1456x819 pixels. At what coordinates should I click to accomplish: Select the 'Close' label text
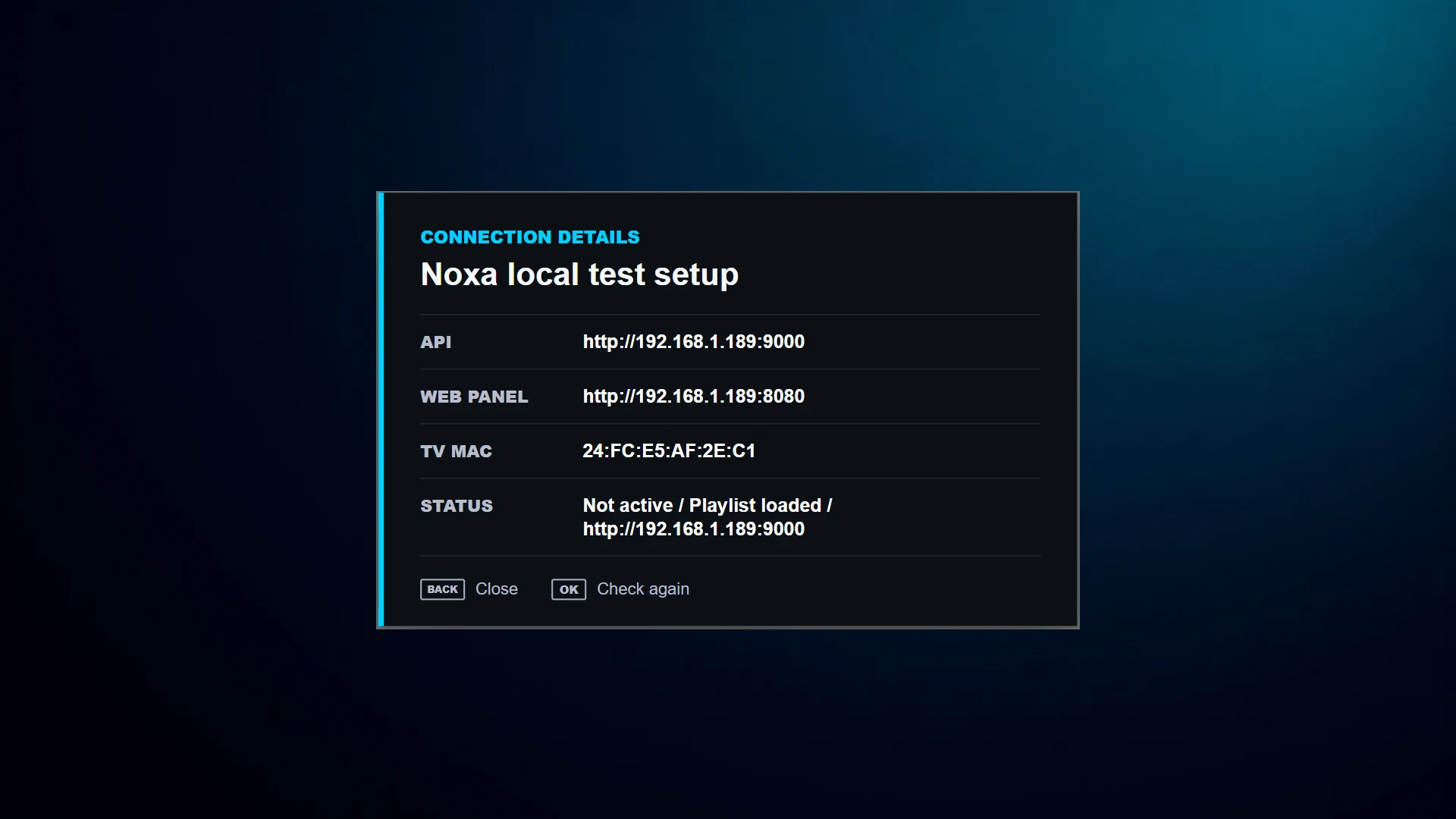click(x=497, y=589)
